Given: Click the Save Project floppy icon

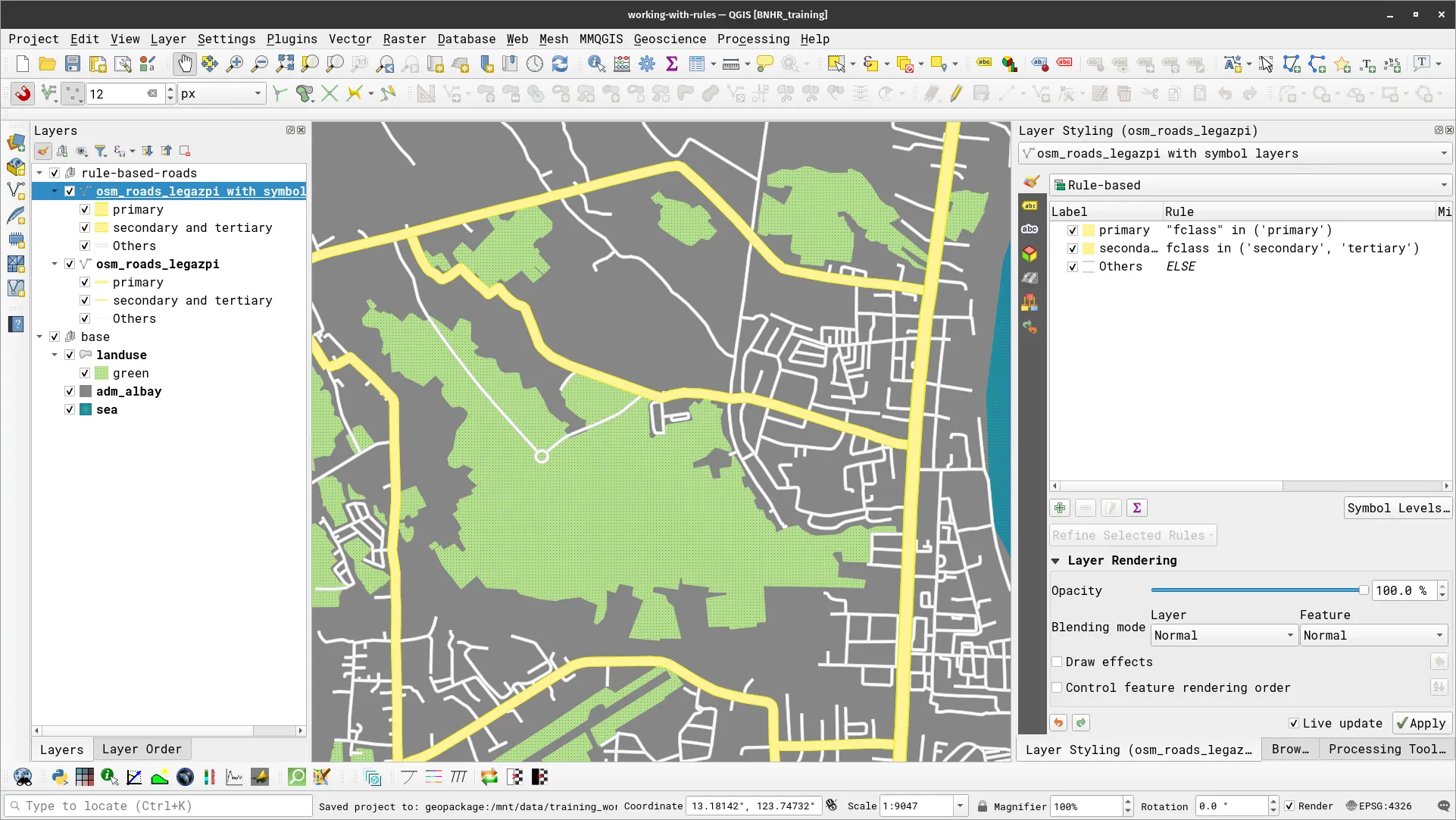Looking at the screenshot, I should 73,64.
